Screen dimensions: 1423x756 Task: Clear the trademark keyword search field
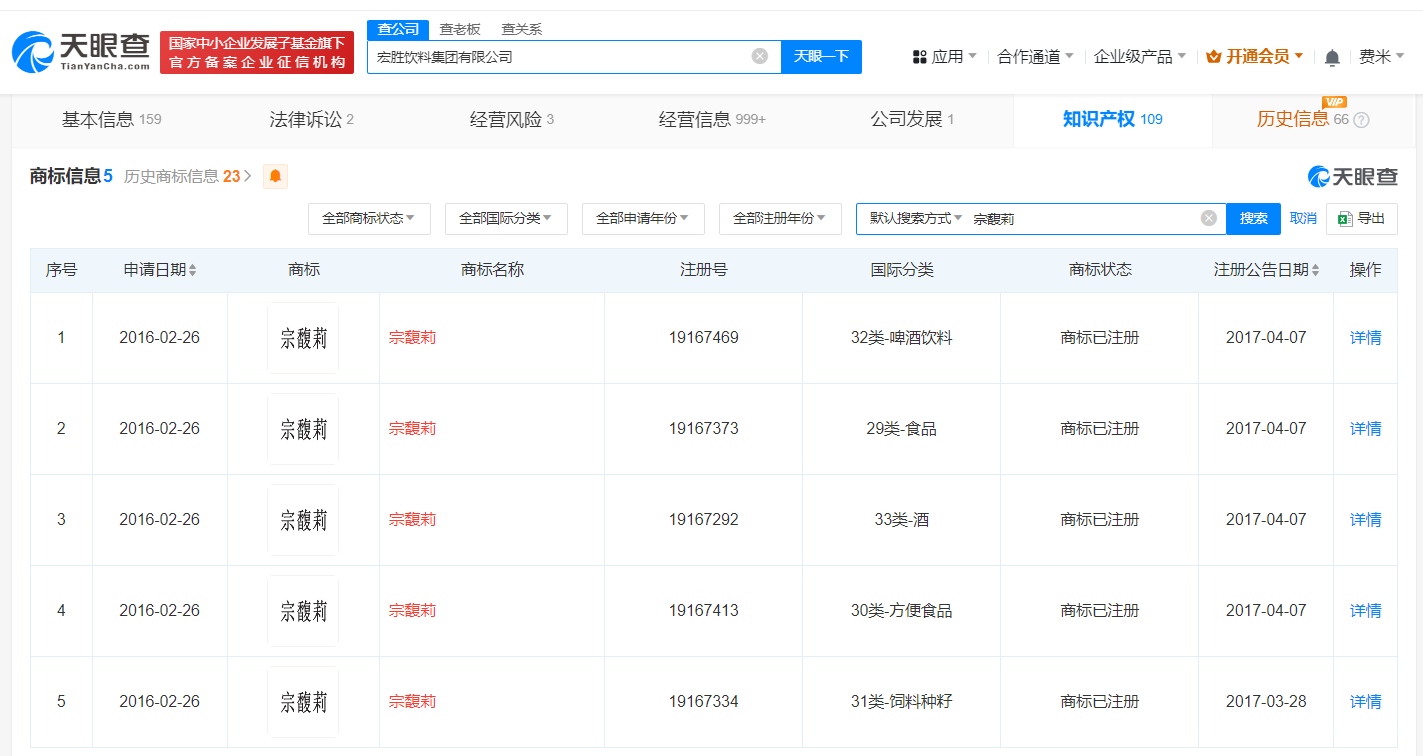point(1208,218)
